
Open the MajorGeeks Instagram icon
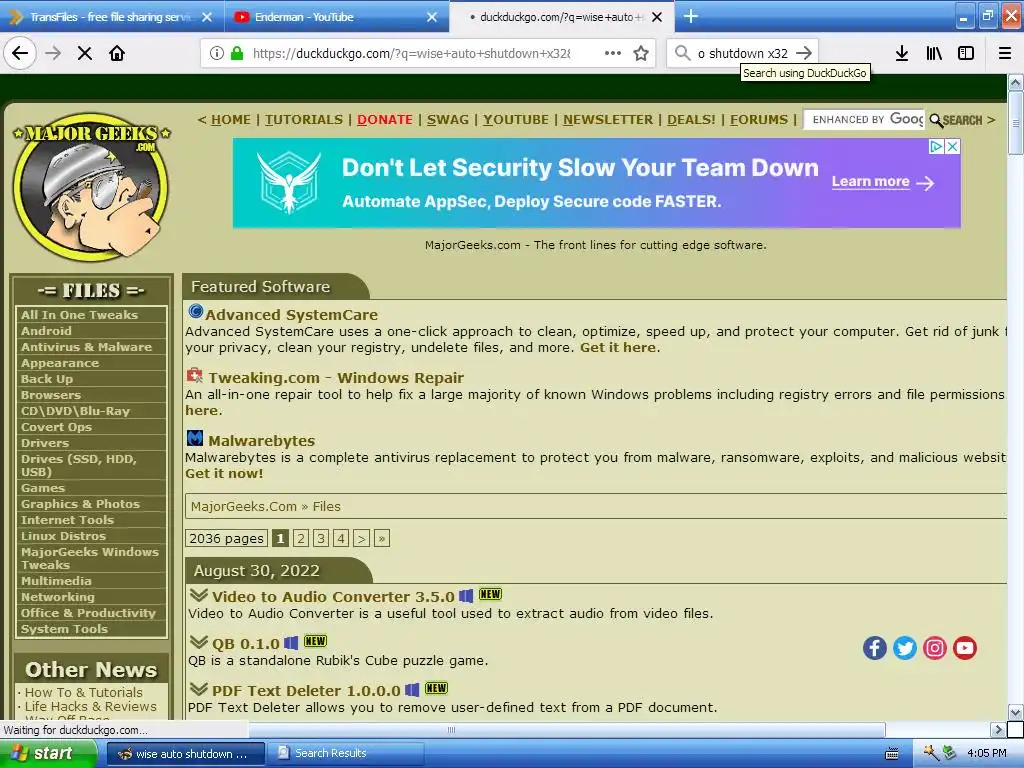pyautogui.click(x=935, y=648)
